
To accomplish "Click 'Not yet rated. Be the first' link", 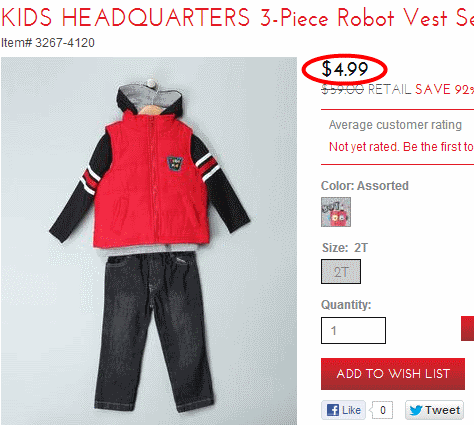I will coord(401,147).
